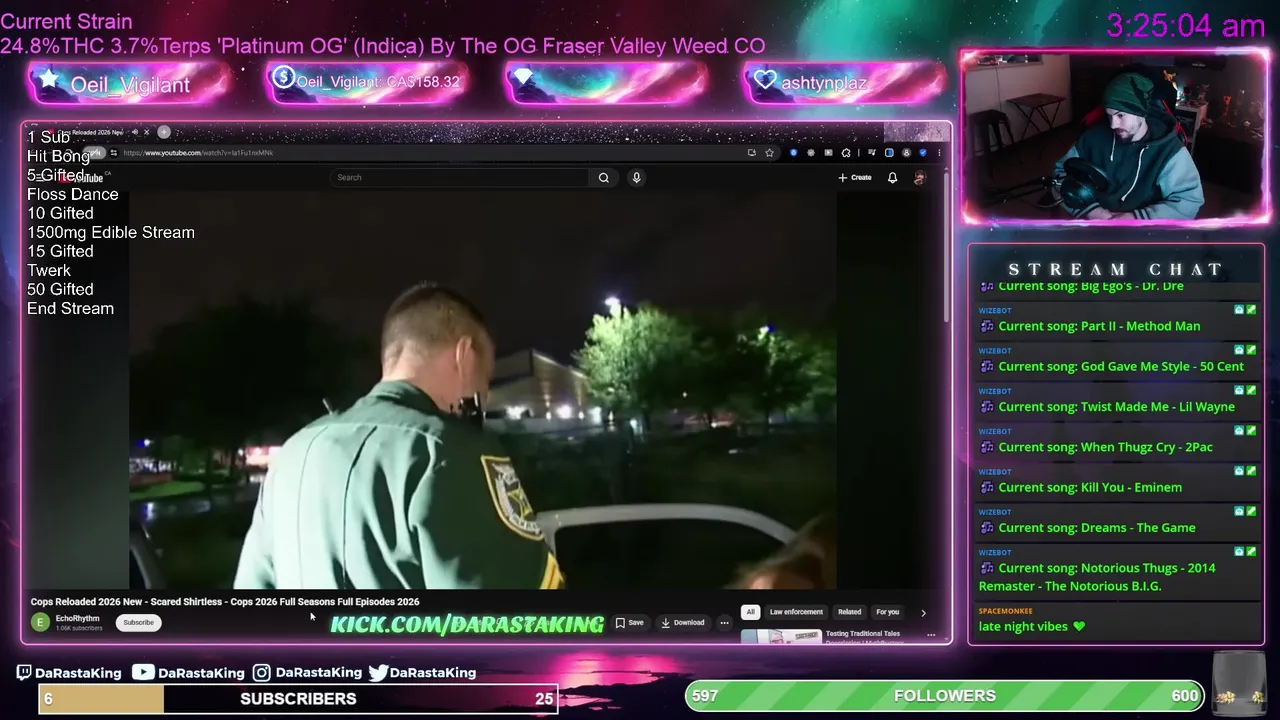Viewport: 1280px width, 720px height.
Task: Click chat line 'Current song: Part II - Method Man'
Action: click(x=1099, y=326)
